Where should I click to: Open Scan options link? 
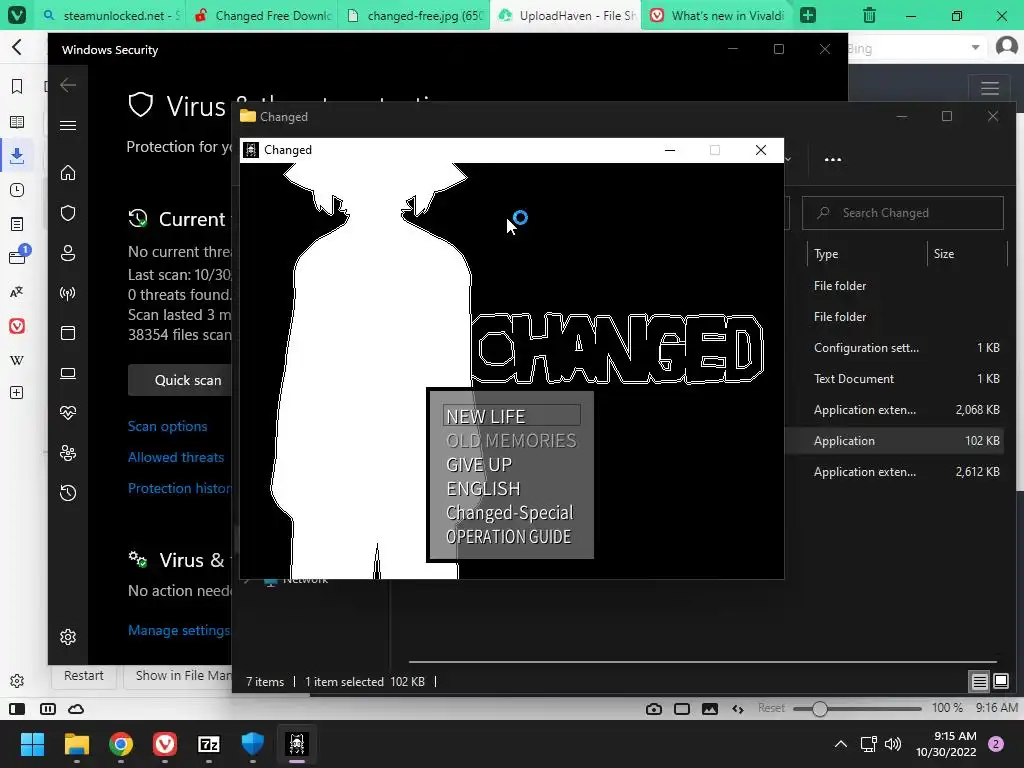click(x=167, y=426)
